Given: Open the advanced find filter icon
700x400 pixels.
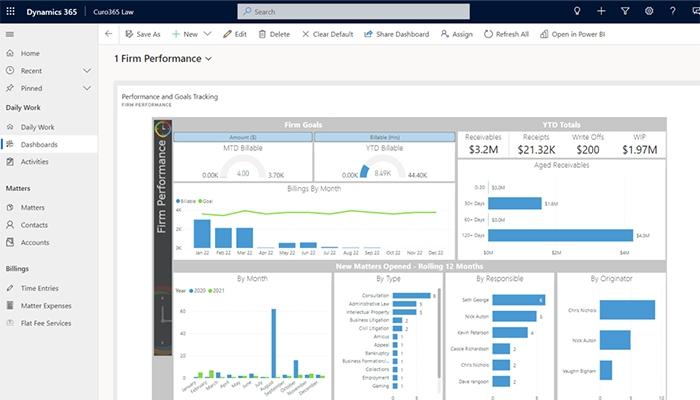Looking at the screenshot, I should point(625,11).
